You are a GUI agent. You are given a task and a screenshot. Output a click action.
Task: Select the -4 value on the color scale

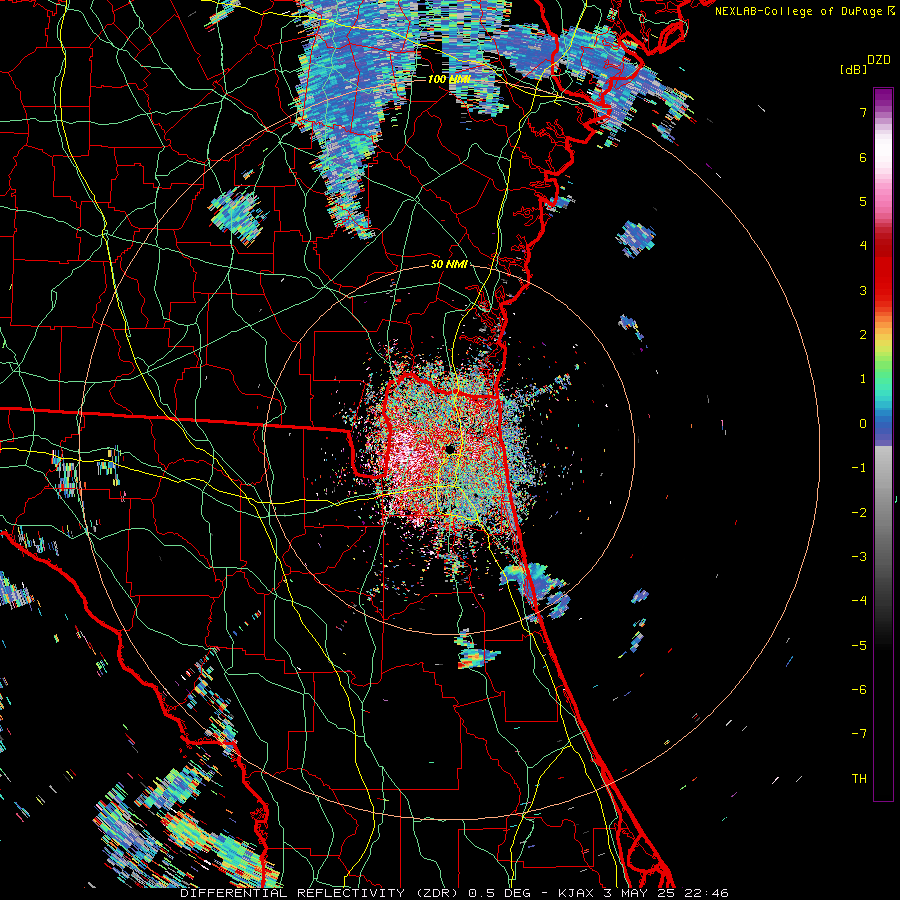click(x=859, y=601)
